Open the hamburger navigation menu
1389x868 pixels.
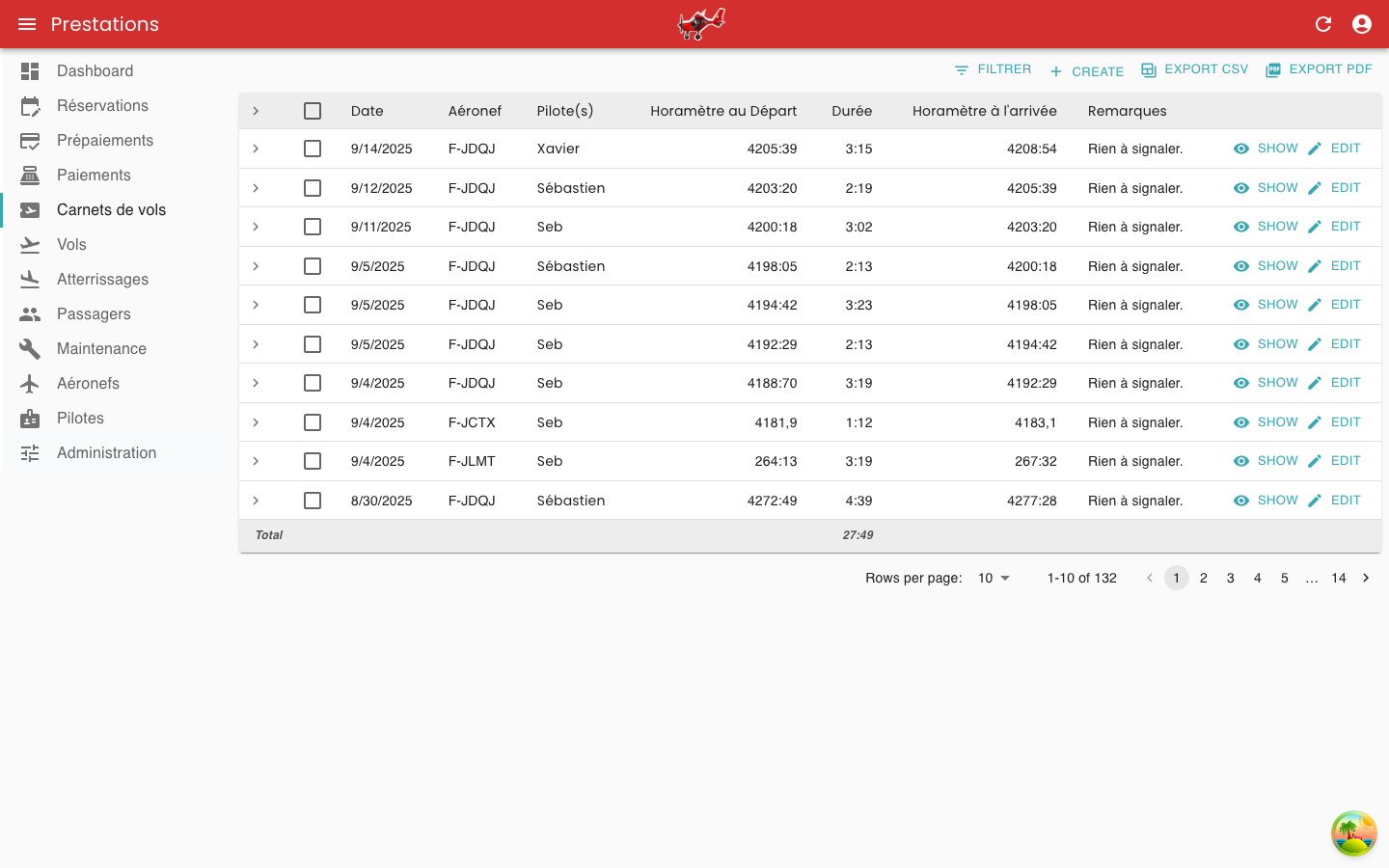27,24
